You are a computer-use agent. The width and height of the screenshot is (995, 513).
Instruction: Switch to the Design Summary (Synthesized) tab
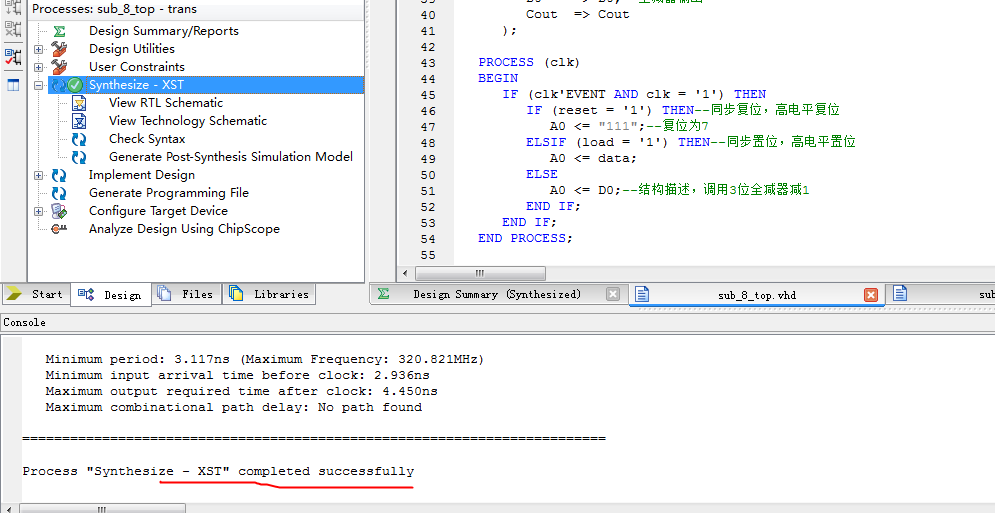pos(497,294)
